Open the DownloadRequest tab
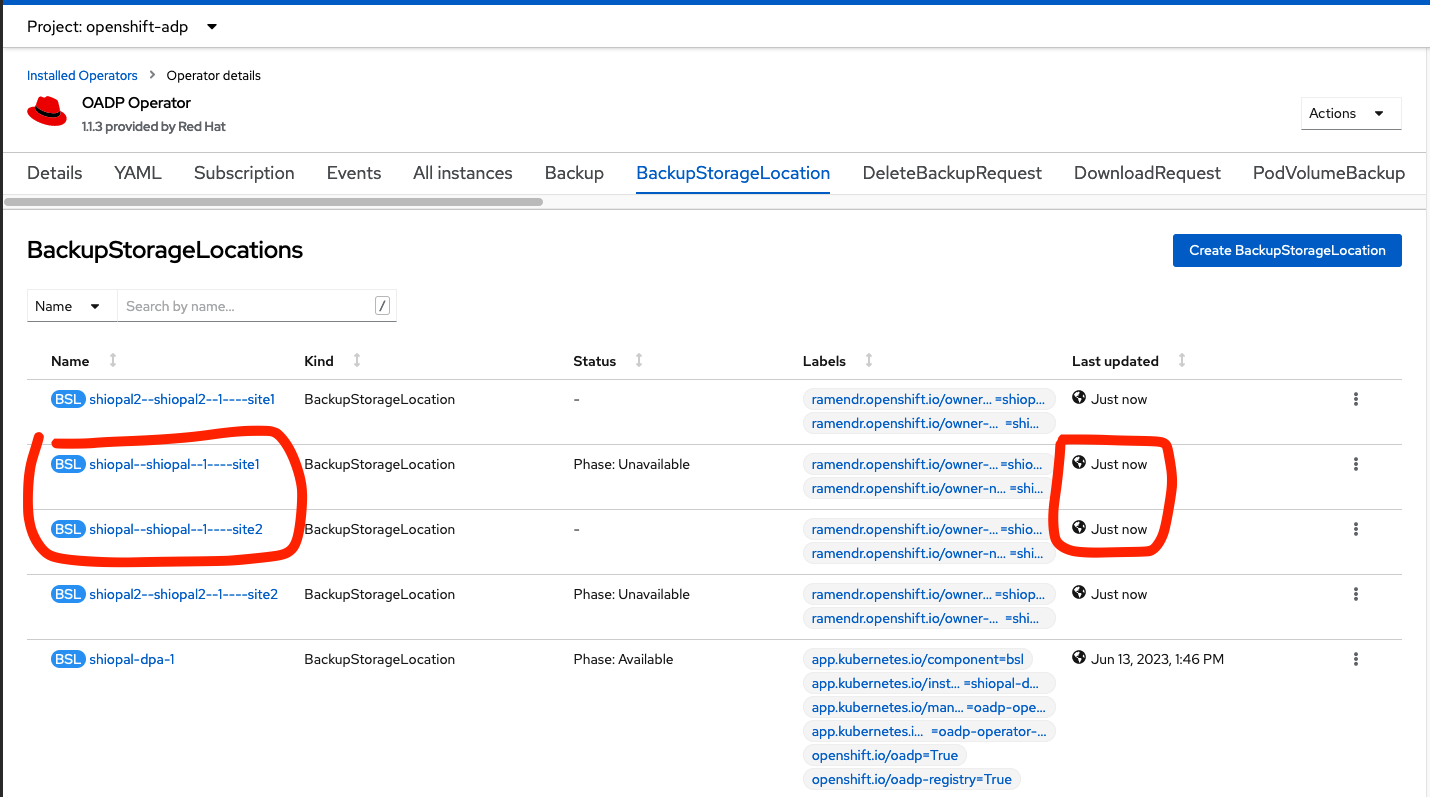The width and height of the screenshot is (1430, 797). 1147,173
